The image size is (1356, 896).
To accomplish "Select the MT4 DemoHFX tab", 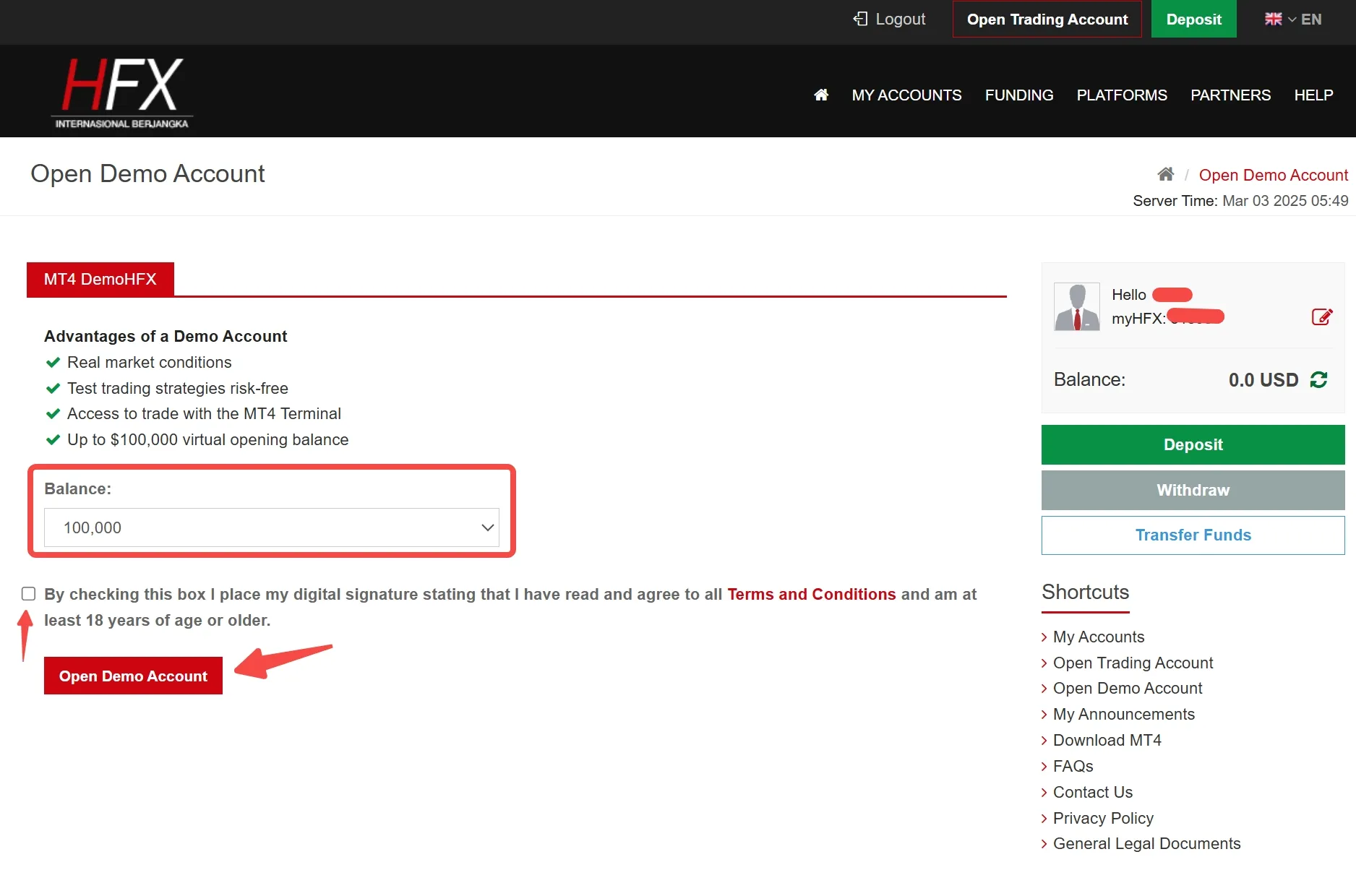I will [x=100, y=279].
